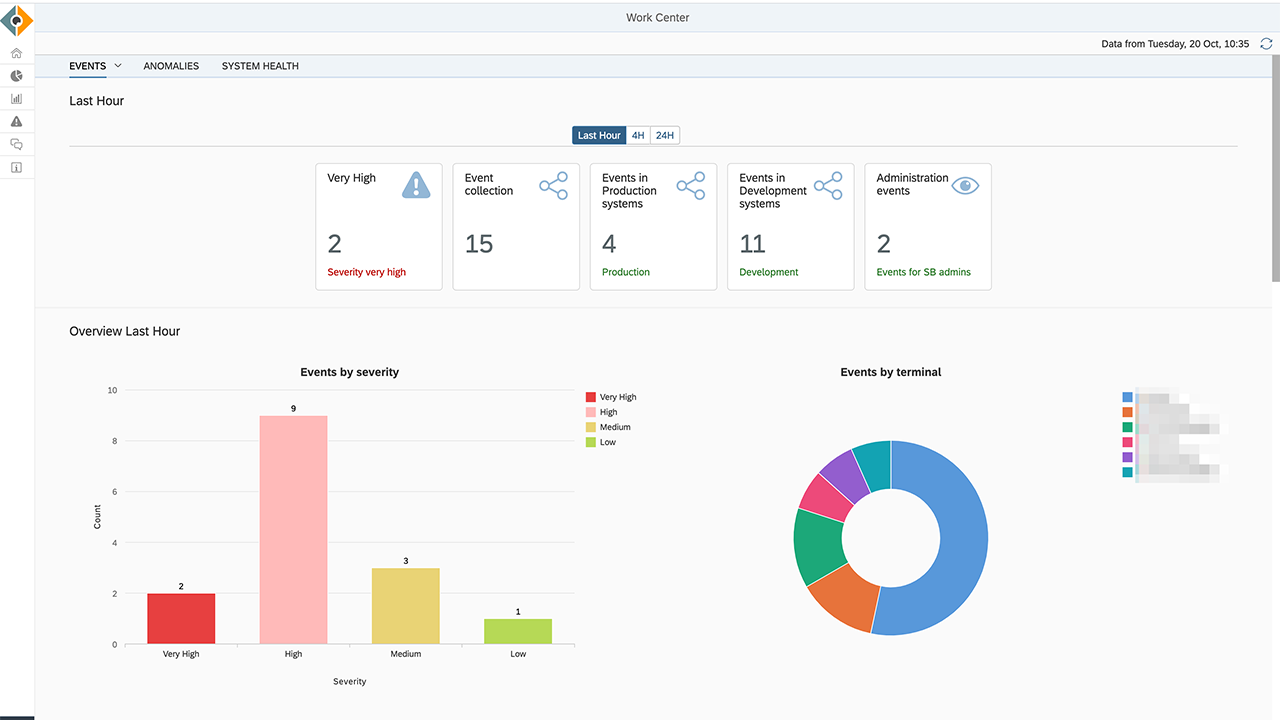Open the SYSTEM HEALTH tab
Viewport: 1280px width, 720px height.
click(x=260, y=66)
